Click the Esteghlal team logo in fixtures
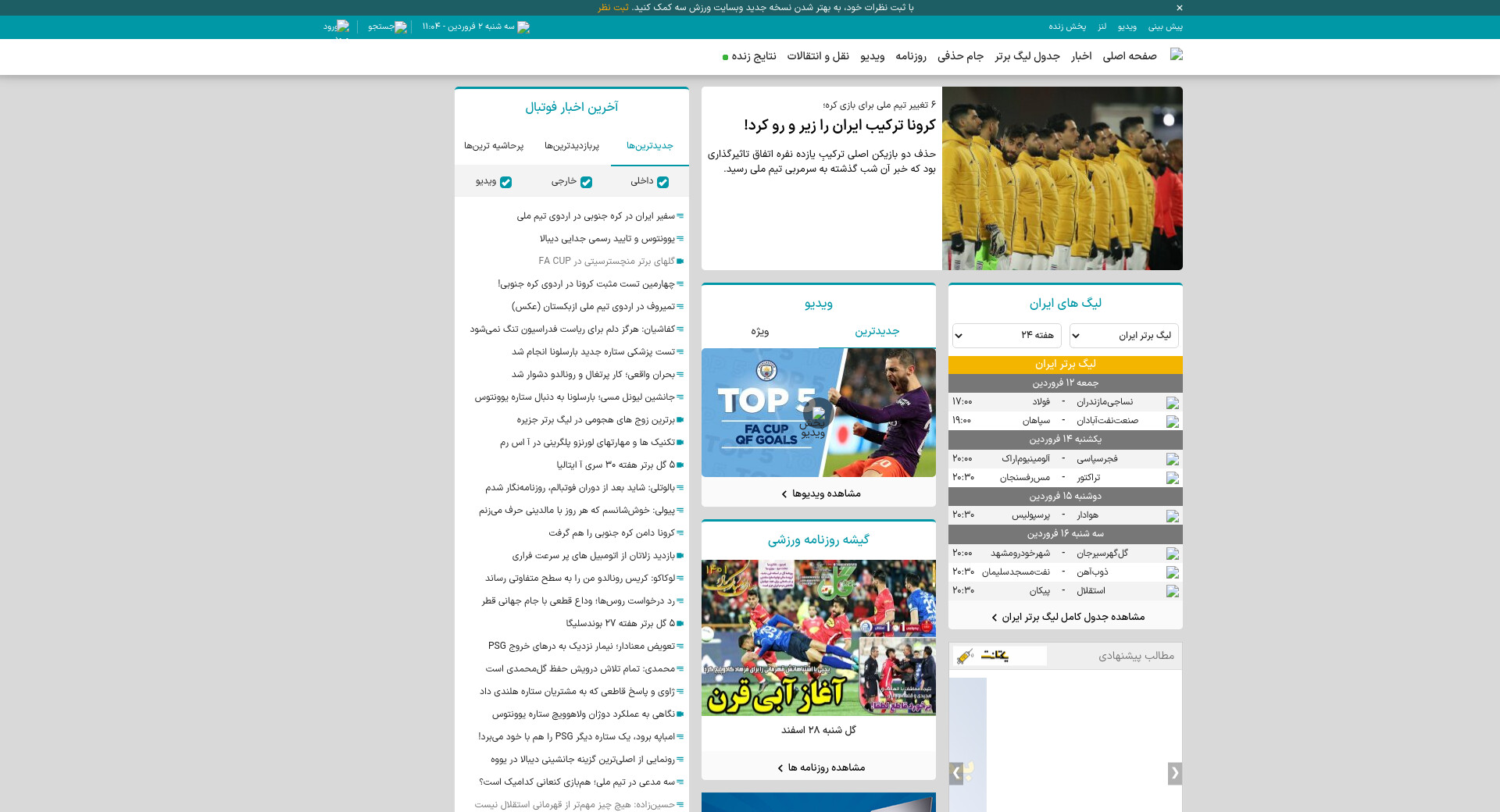Image resolution: width=1500 pixels, height=812 pixels. tap(1172, 591)
